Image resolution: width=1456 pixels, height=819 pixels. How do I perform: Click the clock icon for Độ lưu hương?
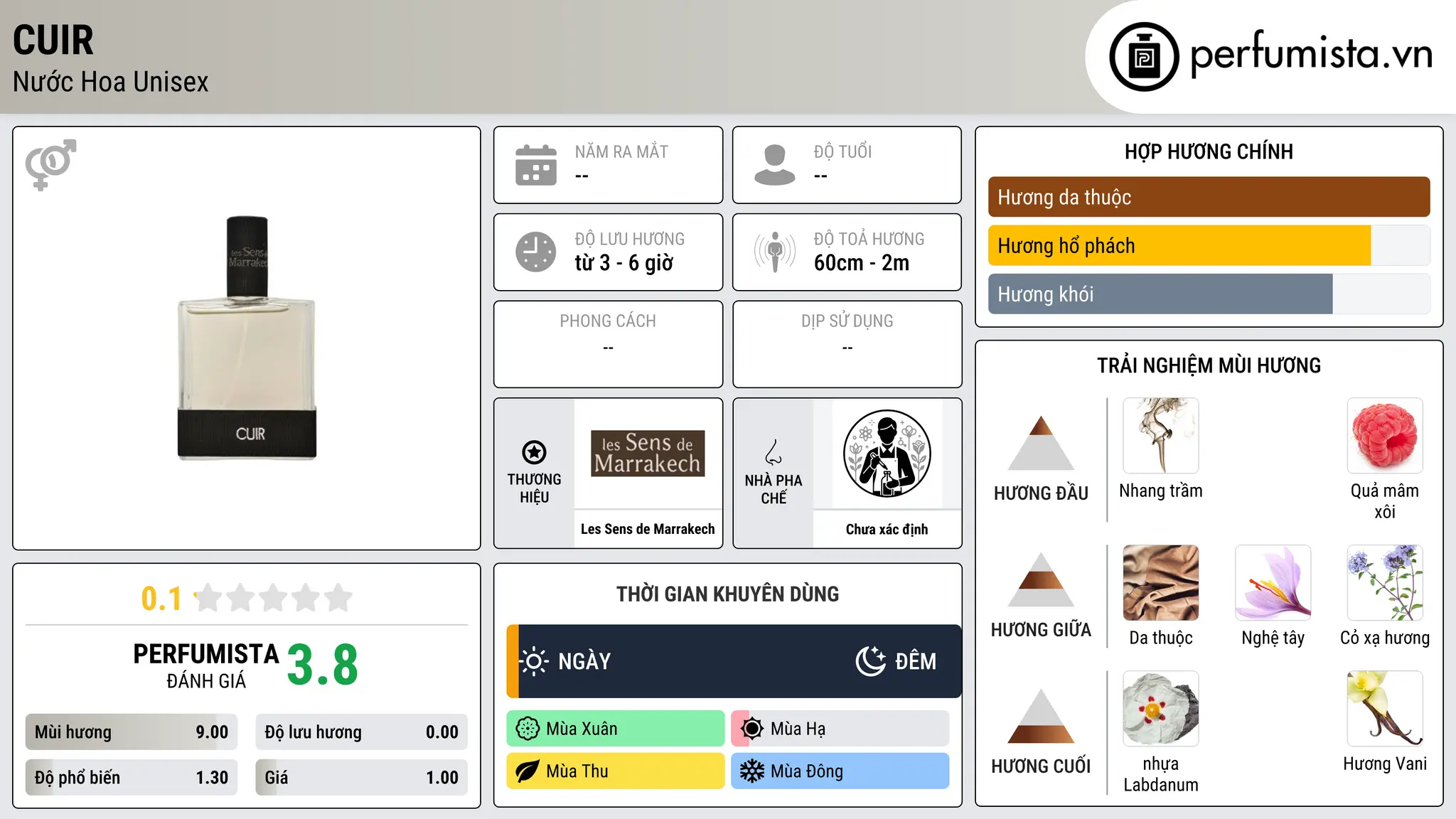tap(536, 252)
